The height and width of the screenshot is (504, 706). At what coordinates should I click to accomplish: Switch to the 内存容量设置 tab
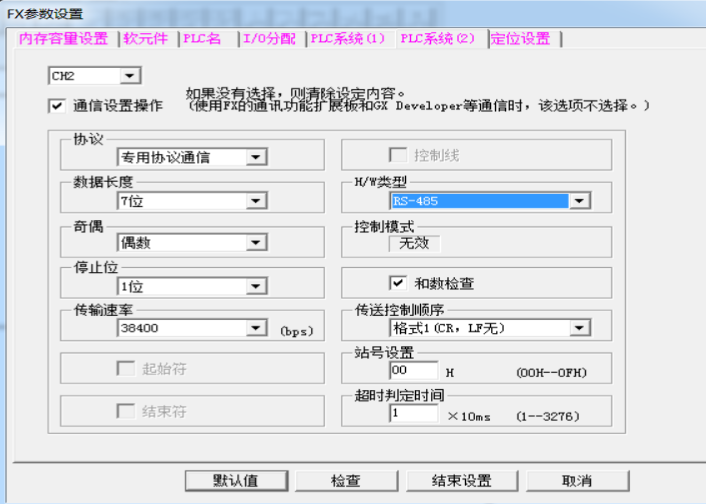[x=63, y=39]
